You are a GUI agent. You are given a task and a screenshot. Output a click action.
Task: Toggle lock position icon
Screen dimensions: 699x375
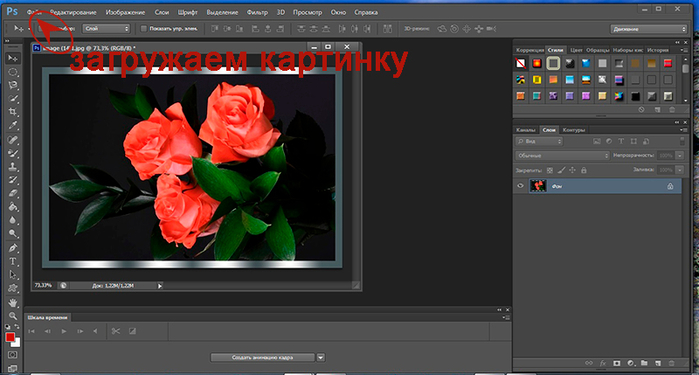572,170
